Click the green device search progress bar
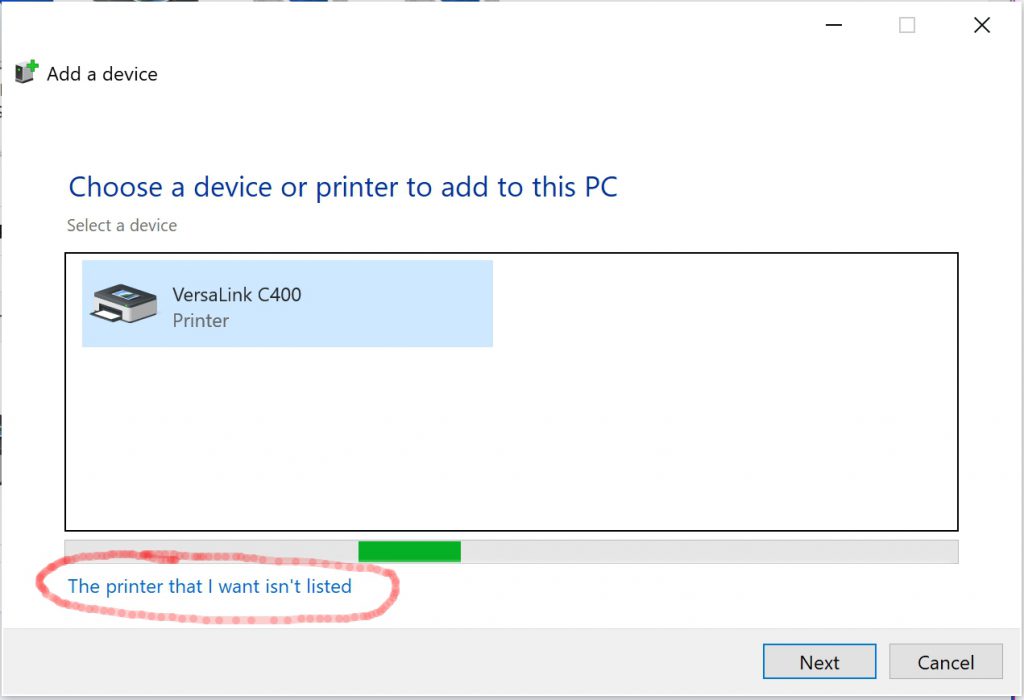 point(410,551)
